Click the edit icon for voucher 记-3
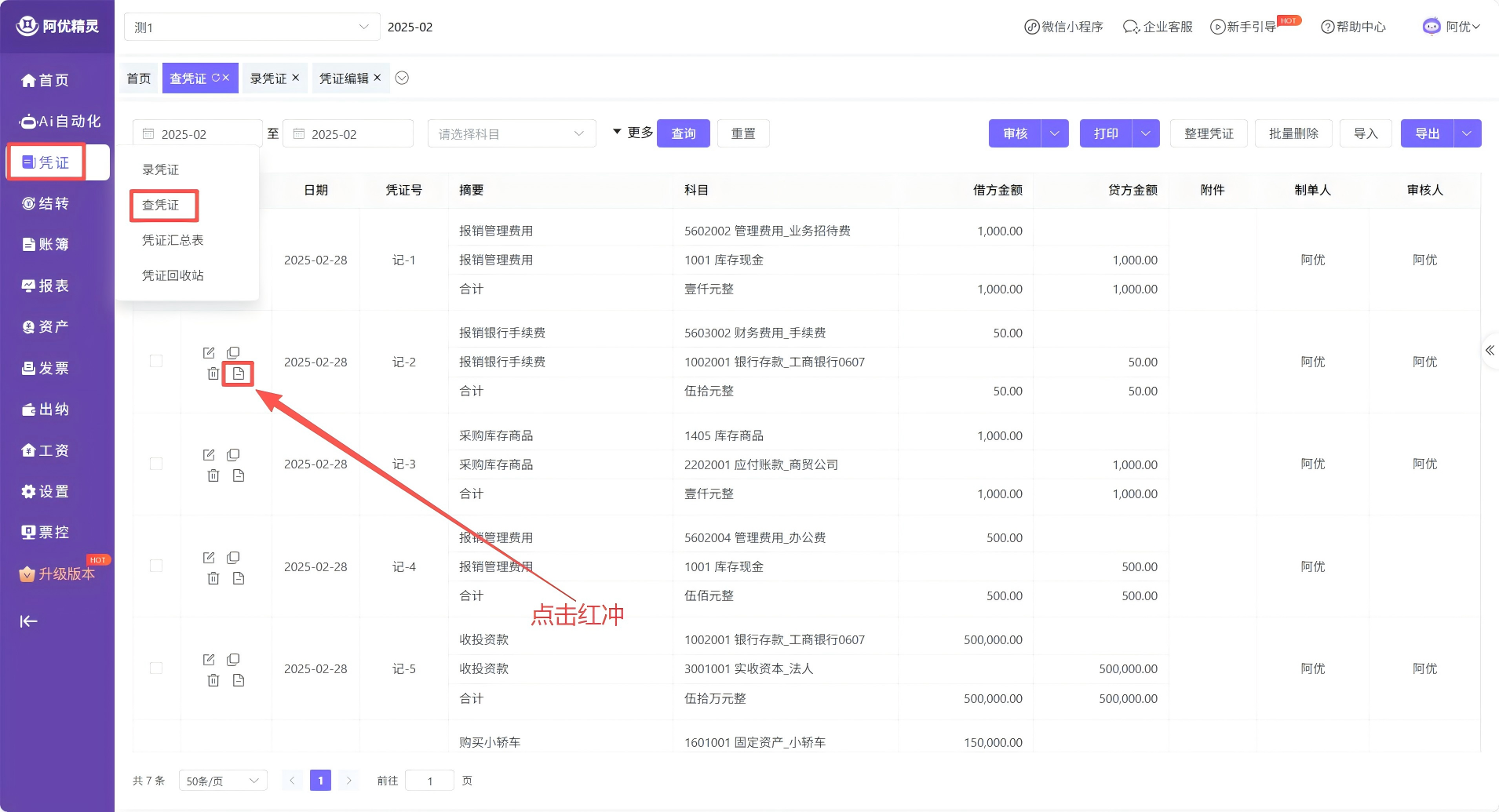 tap(209, 455)
